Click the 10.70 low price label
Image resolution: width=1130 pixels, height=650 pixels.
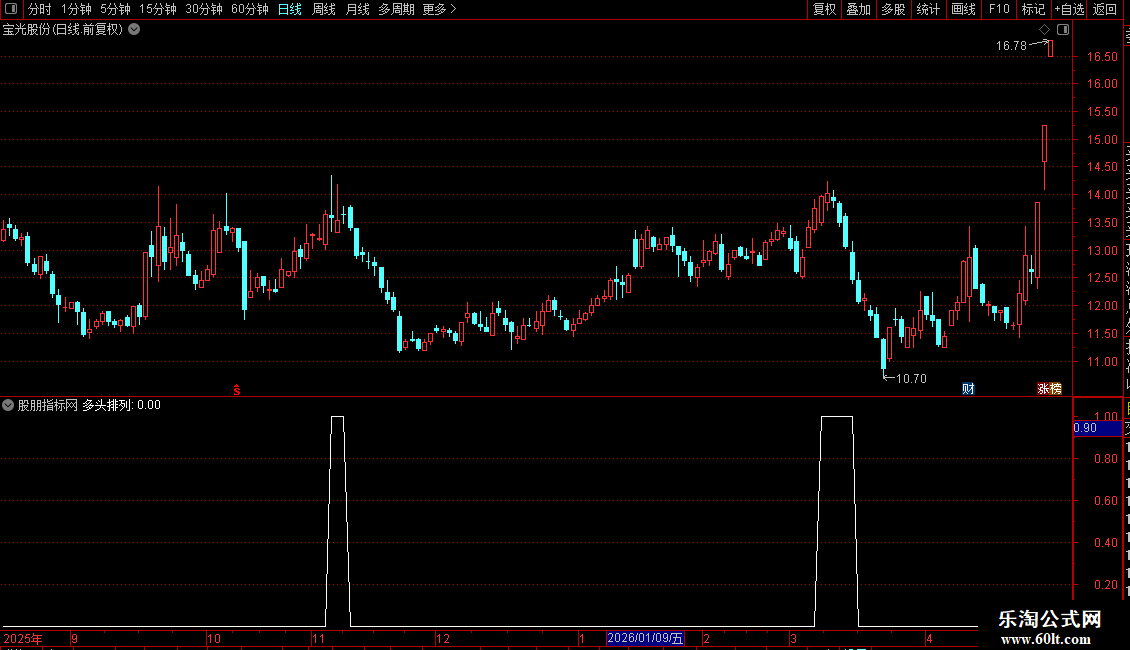911,378
